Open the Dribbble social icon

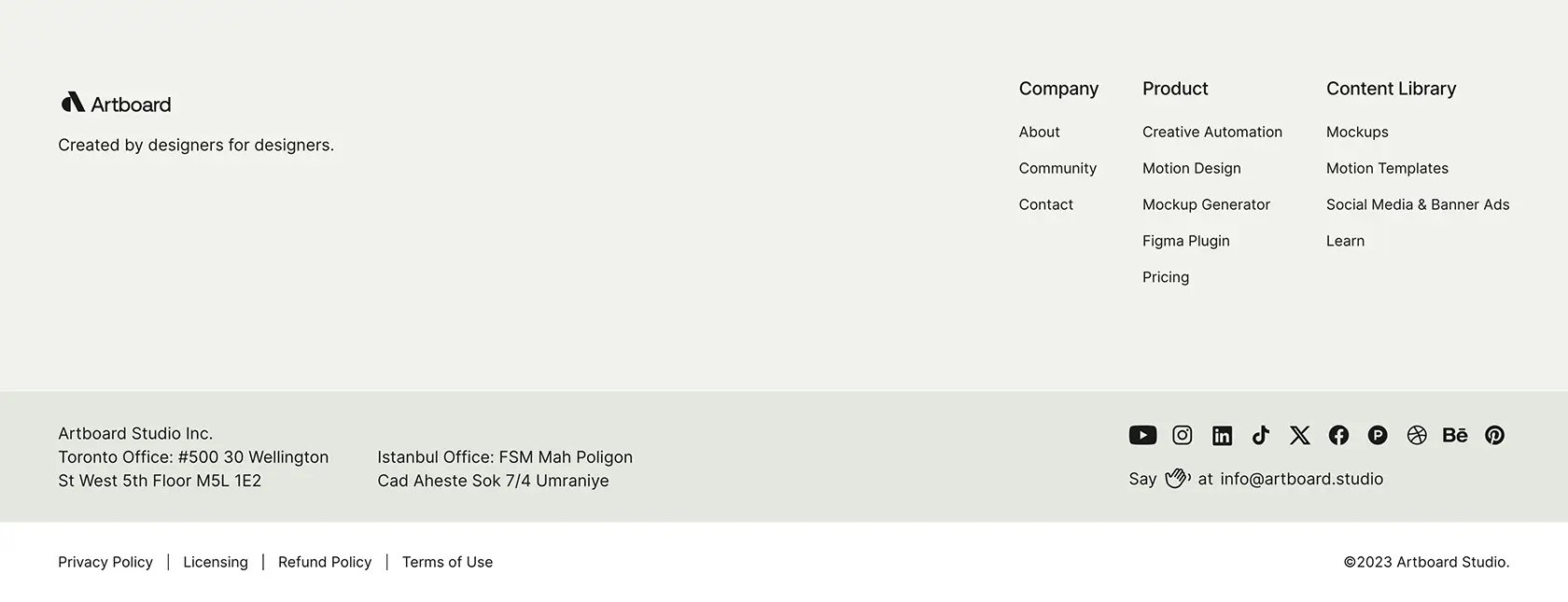[x=1417, y=435]
